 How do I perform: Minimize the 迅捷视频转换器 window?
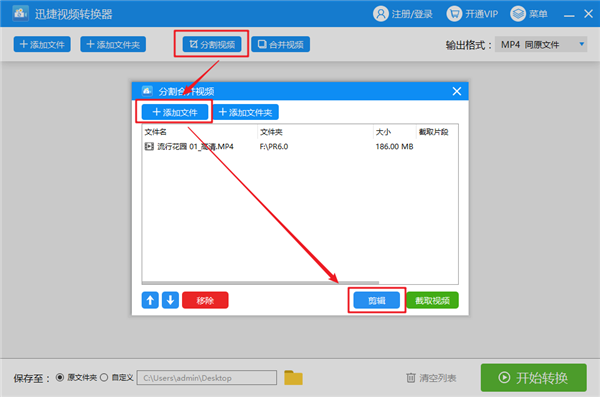(x=569, y=15)
